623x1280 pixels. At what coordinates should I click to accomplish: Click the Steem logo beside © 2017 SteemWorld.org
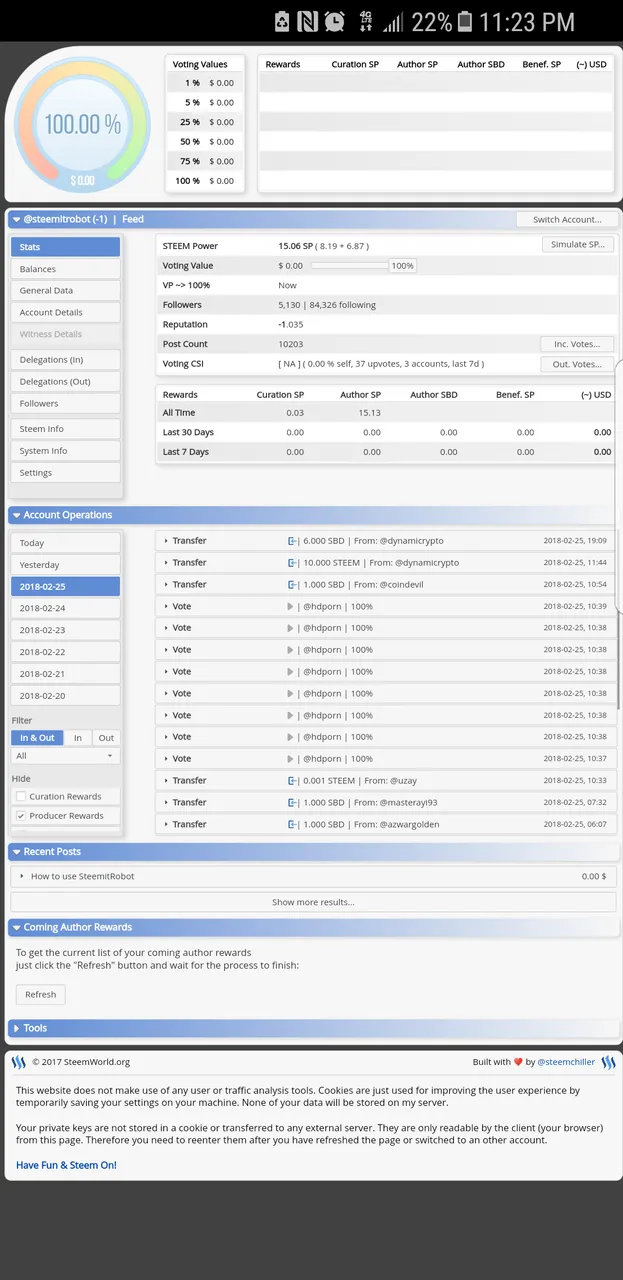pos(19,1062)
